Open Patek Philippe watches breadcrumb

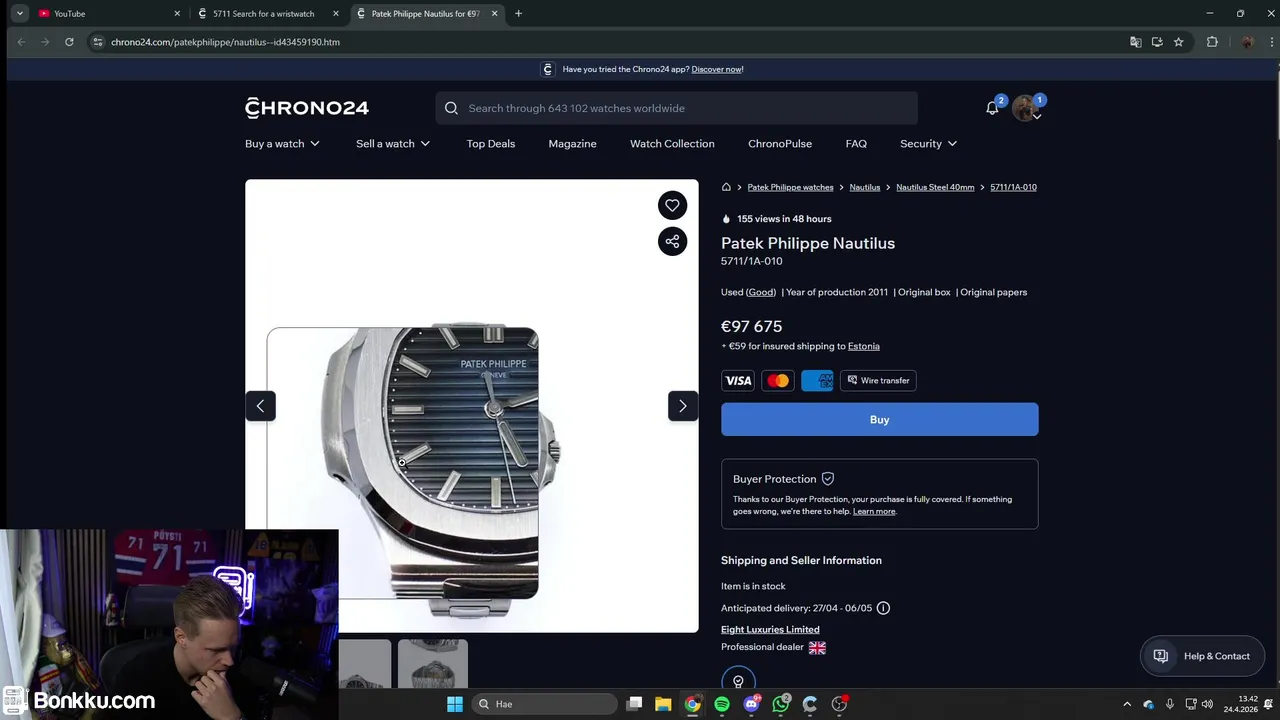790,187
